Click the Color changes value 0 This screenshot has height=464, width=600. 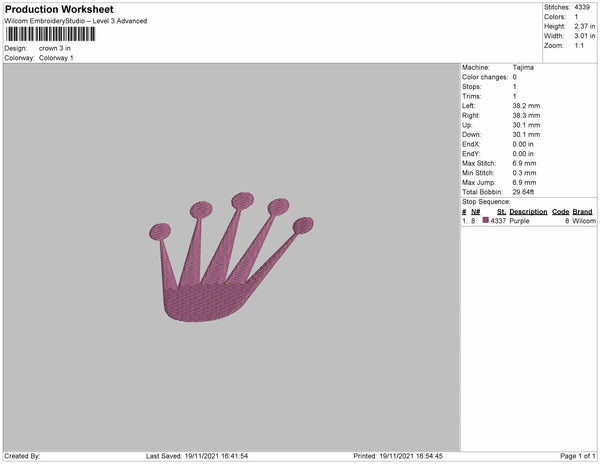click(515, 77)
